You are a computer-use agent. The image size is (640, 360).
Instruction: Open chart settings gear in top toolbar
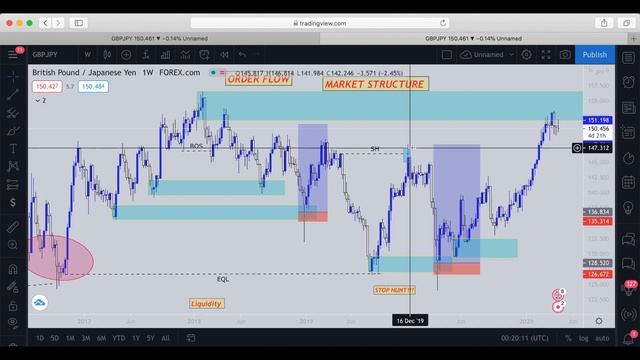pos(527,54)
